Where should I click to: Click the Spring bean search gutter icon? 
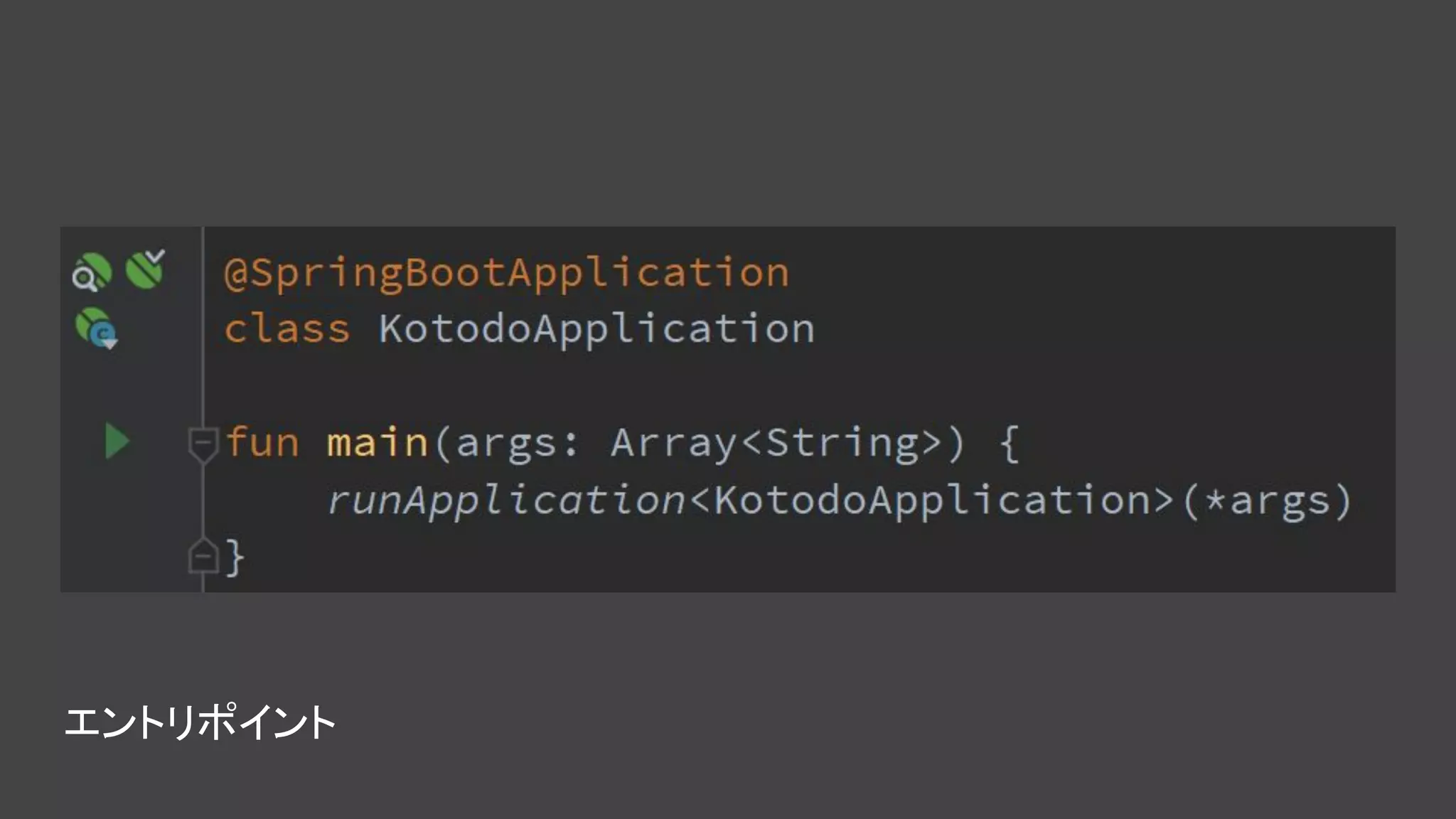pos(92,272)
